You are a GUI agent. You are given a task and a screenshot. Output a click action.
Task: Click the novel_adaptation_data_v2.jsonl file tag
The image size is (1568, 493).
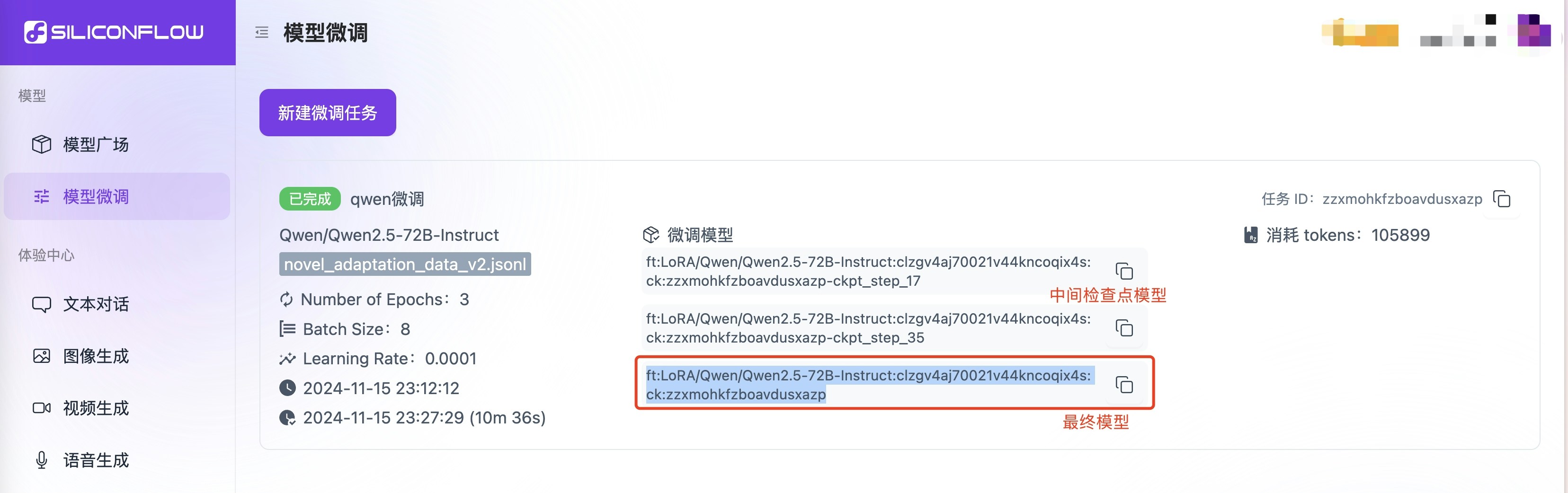pos(405,264)
